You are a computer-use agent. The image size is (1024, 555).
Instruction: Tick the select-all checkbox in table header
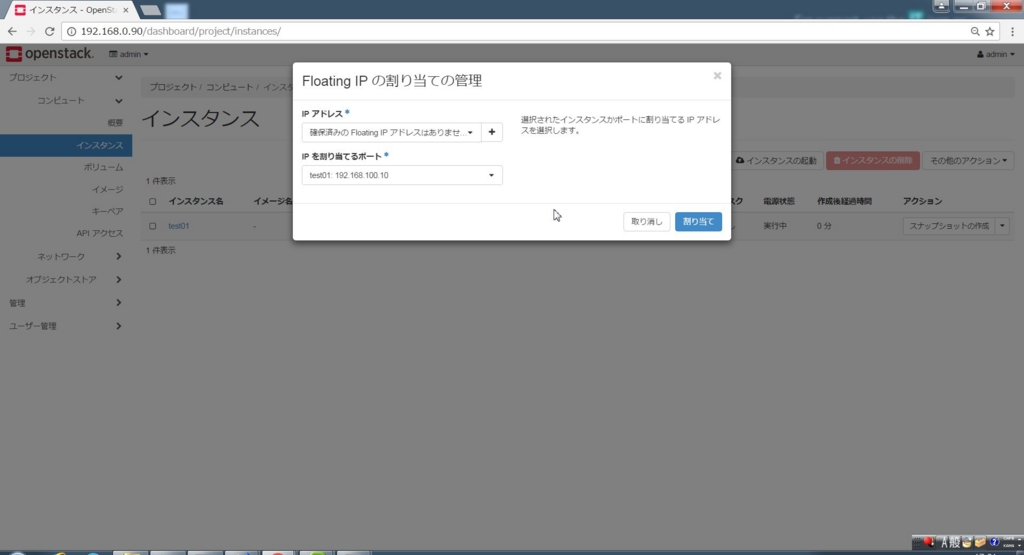(x=152, y=201)
